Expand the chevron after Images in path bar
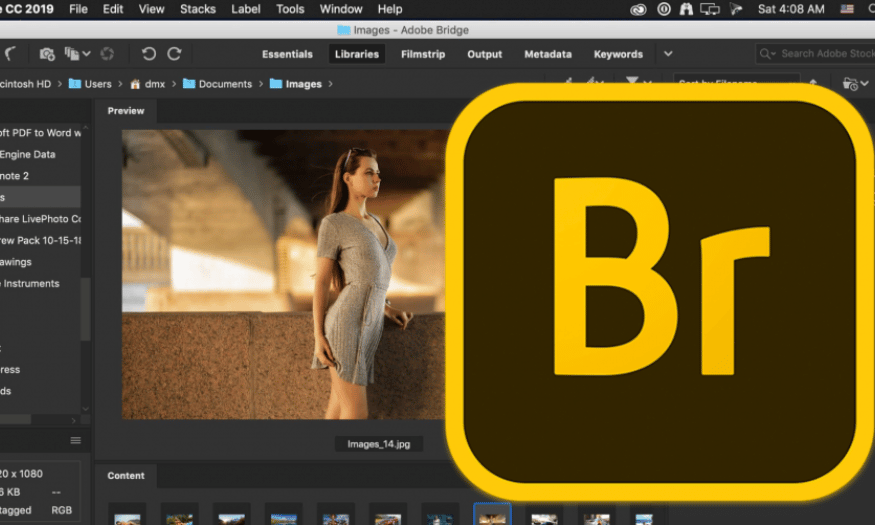Image resolution: width=875 pixels, height=525 pixels. point(330,84)
